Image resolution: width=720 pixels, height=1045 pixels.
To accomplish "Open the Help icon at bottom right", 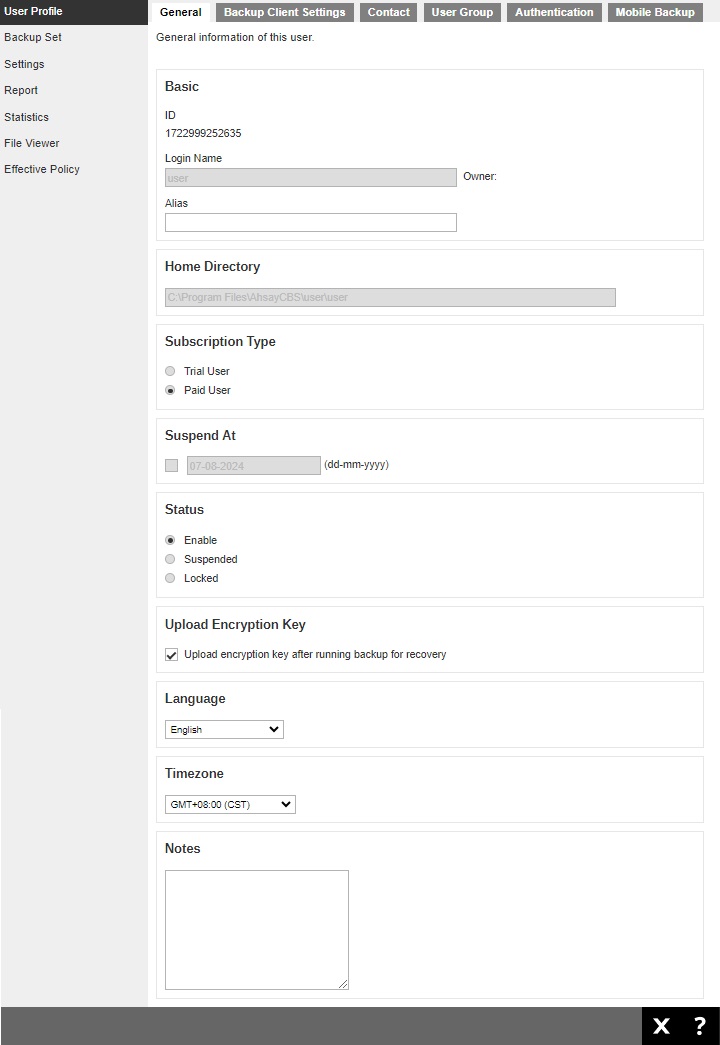I will [x=698, y=1026].
